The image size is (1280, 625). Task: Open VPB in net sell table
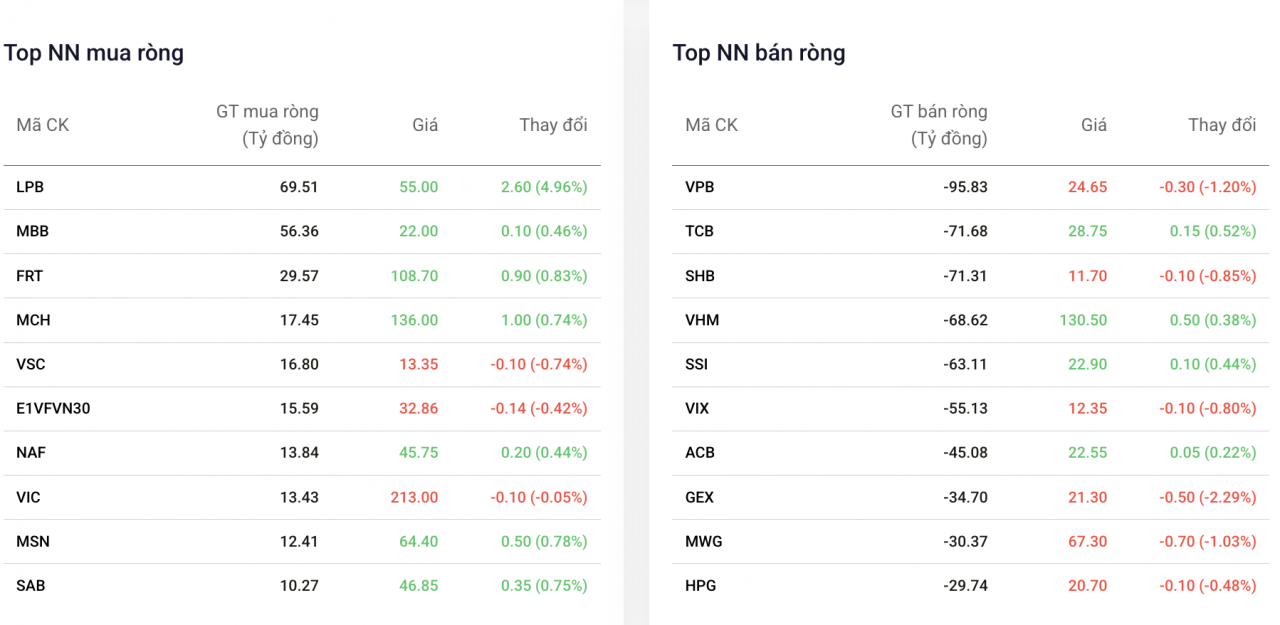[x=699, y=187]
